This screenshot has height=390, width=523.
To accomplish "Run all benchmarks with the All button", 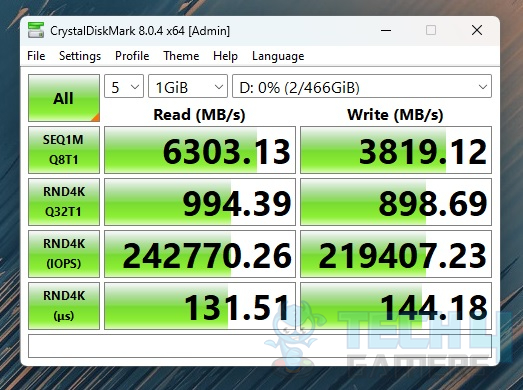I will (x=64, y=98).
